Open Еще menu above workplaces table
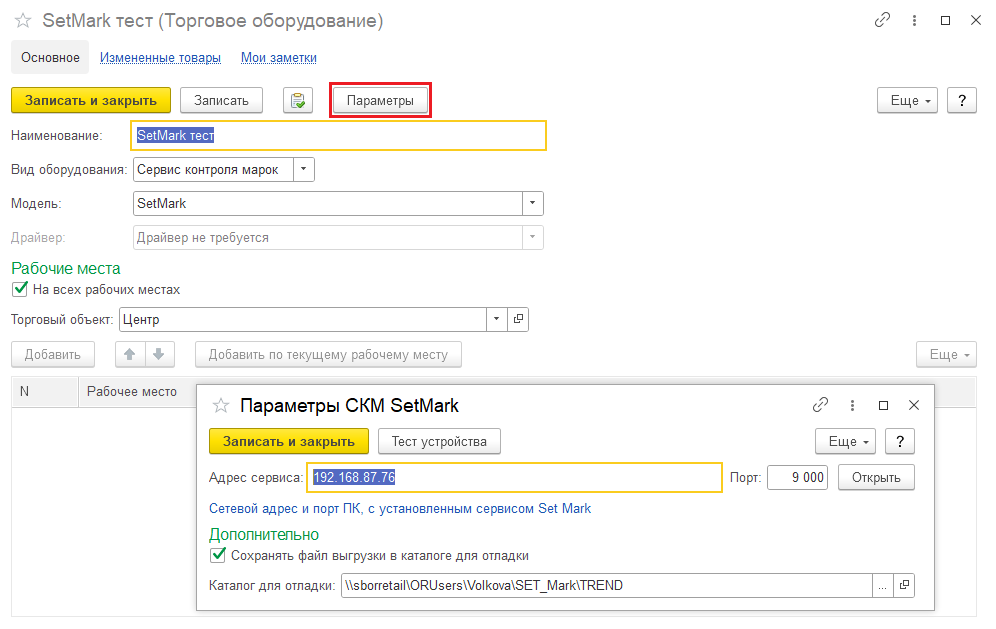This screenshot has width=996, height=629. [x=946, y=354]
